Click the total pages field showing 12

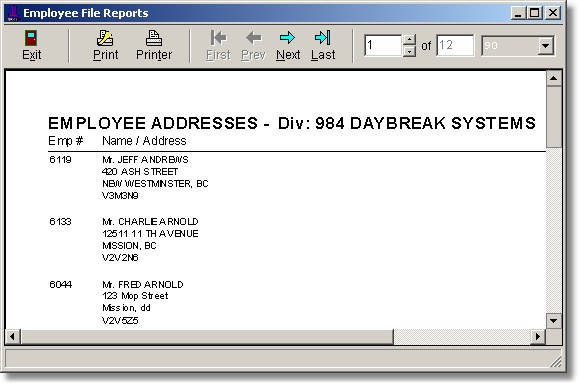(455, 45)
